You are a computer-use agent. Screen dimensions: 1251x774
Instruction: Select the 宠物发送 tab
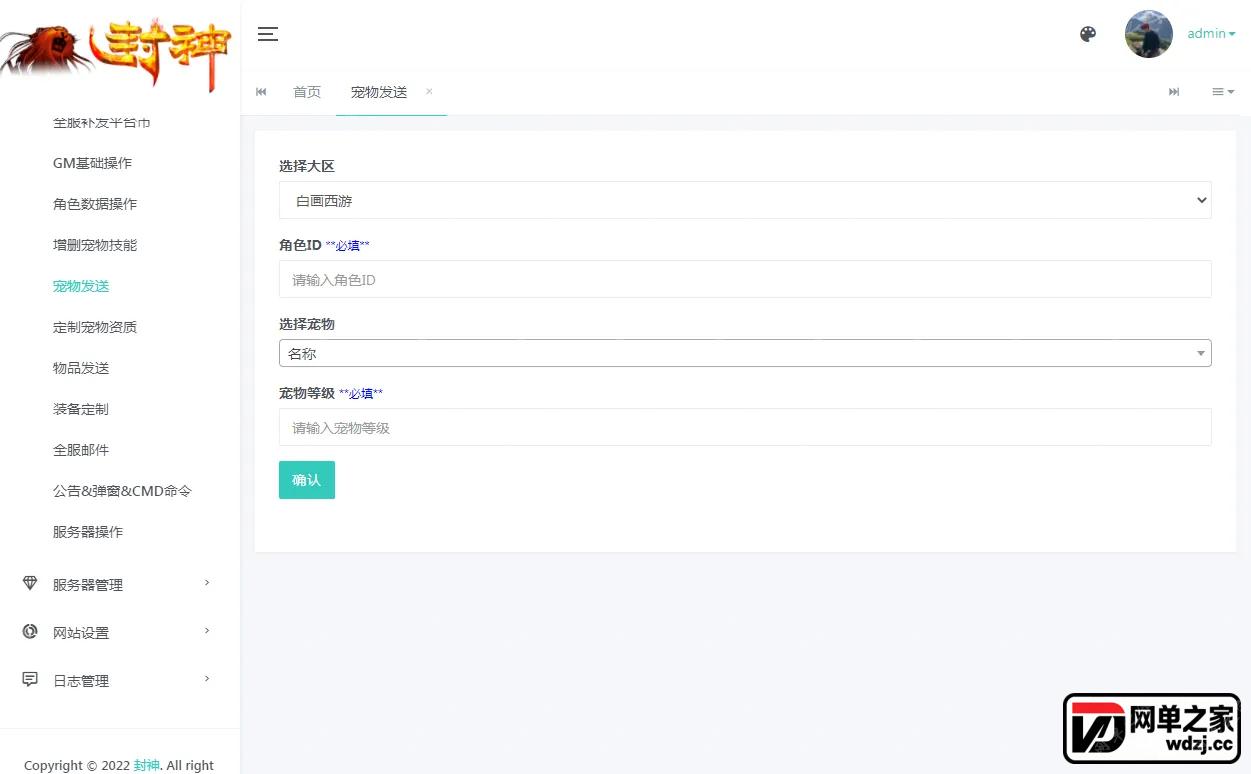click(379, 92)
